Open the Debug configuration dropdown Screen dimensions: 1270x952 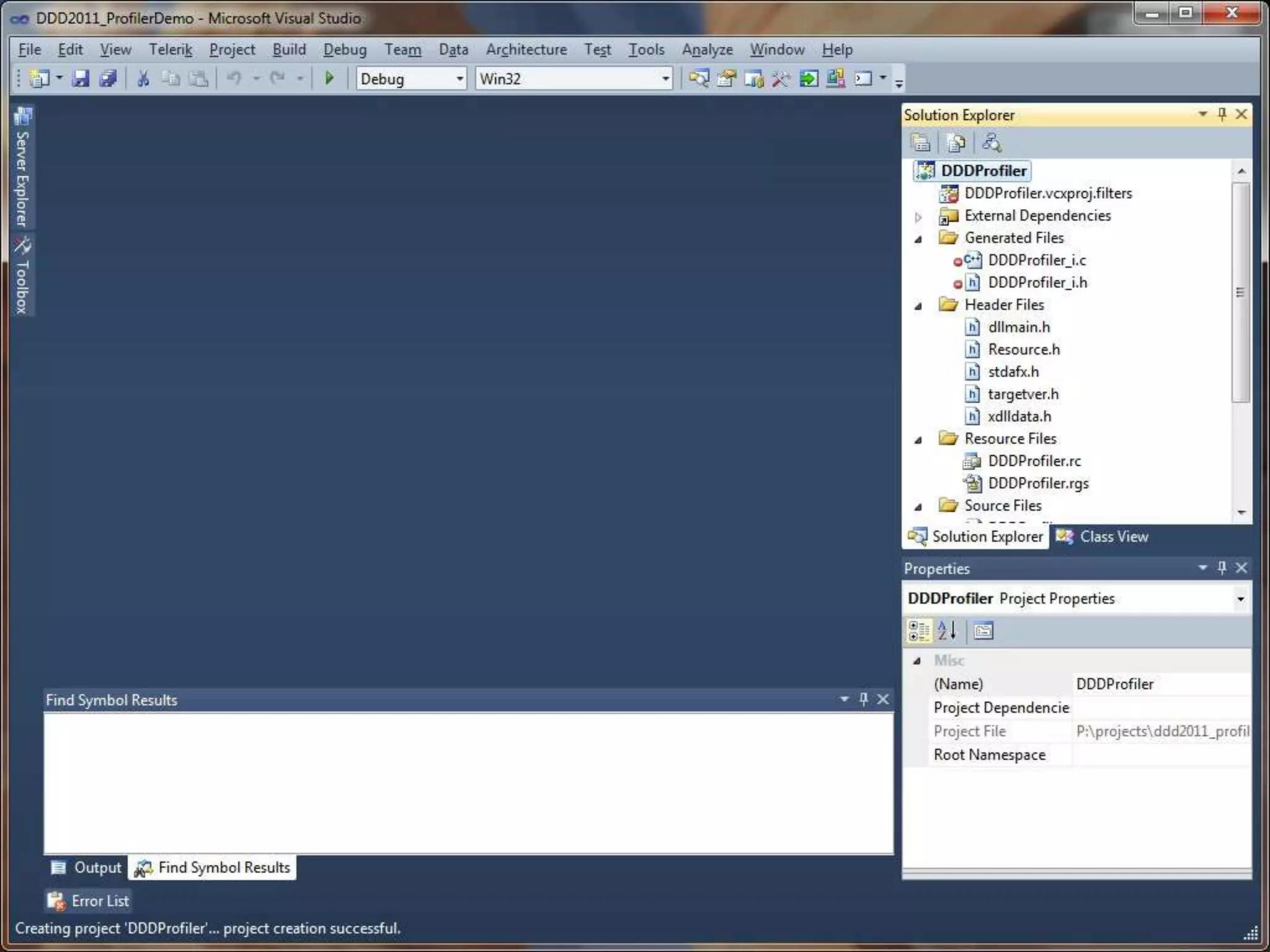(460, 79)
